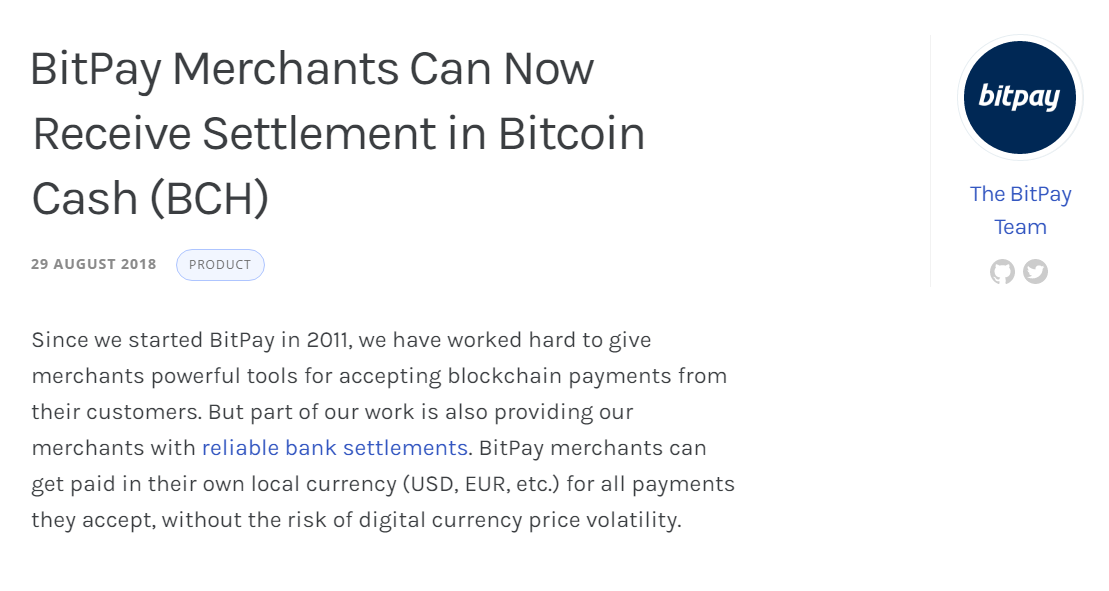
Task: Click 'Receive' starting the second headline line
Action: (112, 134)
